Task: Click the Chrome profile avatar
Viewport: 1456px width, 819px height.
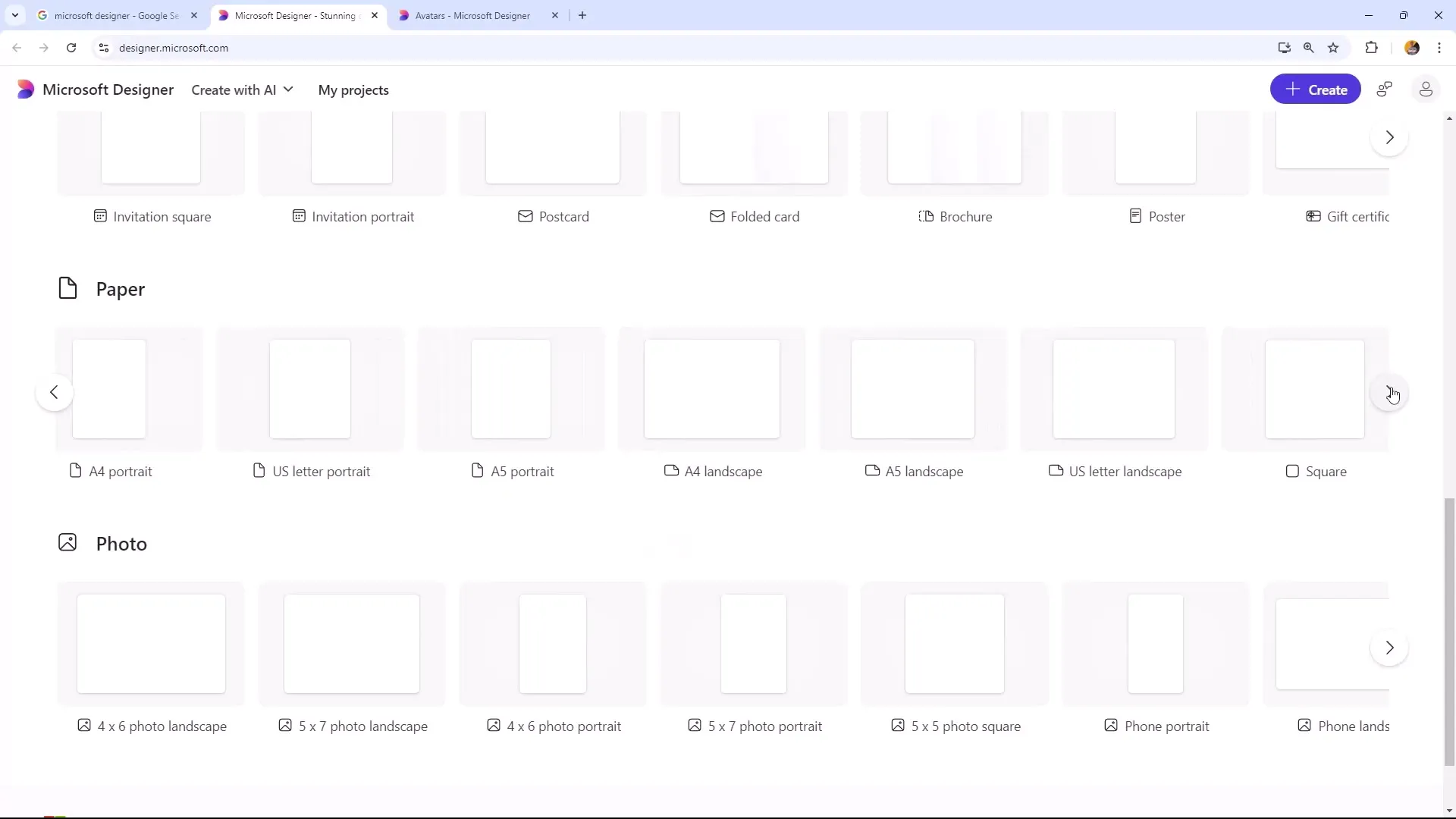Action: pos(1412,48)
